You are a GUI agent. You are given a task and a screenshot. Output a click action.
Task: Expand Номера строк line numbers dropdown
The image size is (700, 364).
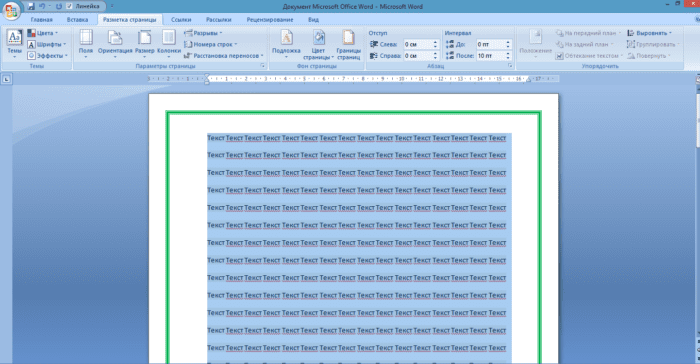[210, 44]
